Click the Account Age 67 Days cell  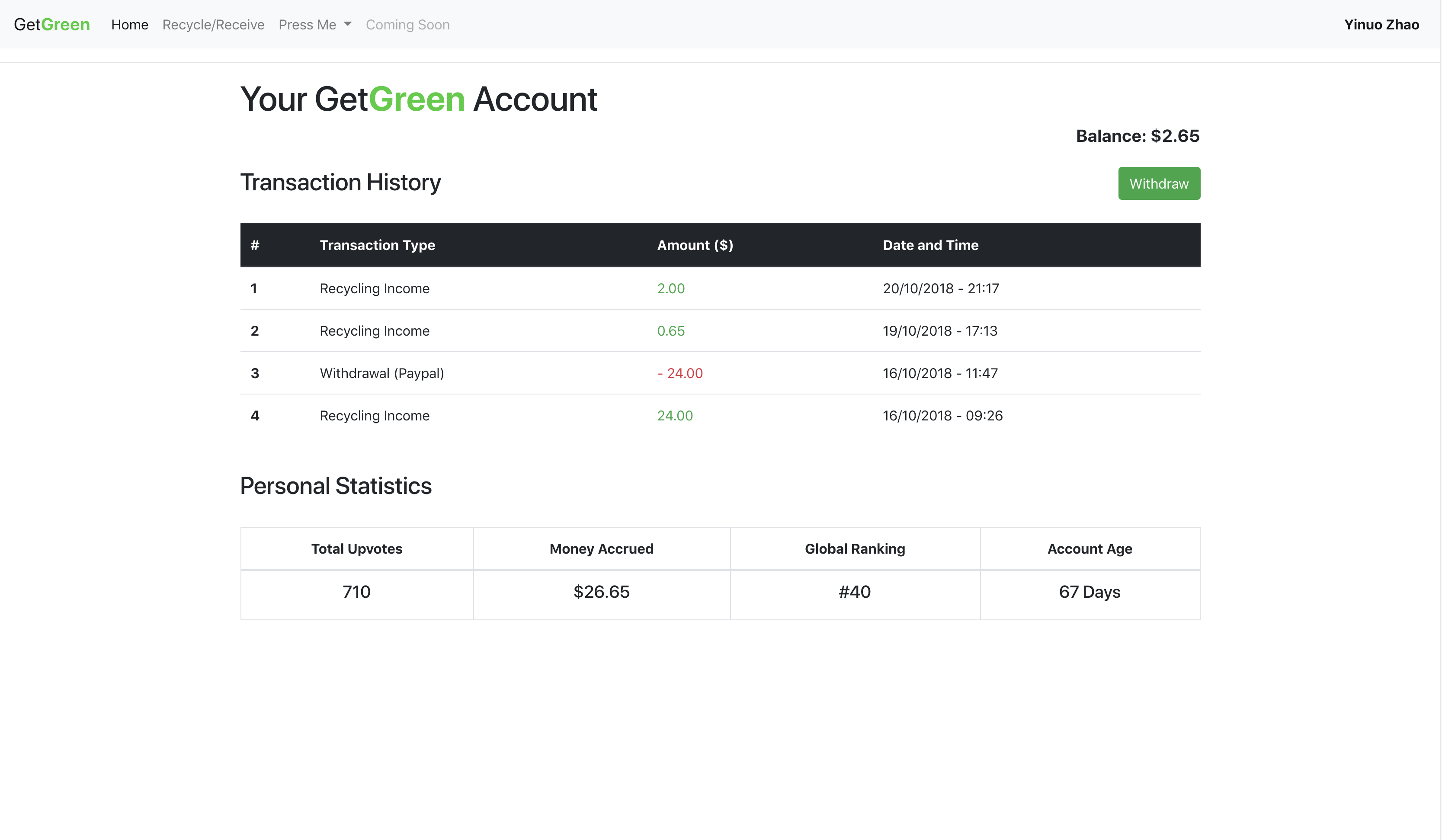(x=1090, y=592)
